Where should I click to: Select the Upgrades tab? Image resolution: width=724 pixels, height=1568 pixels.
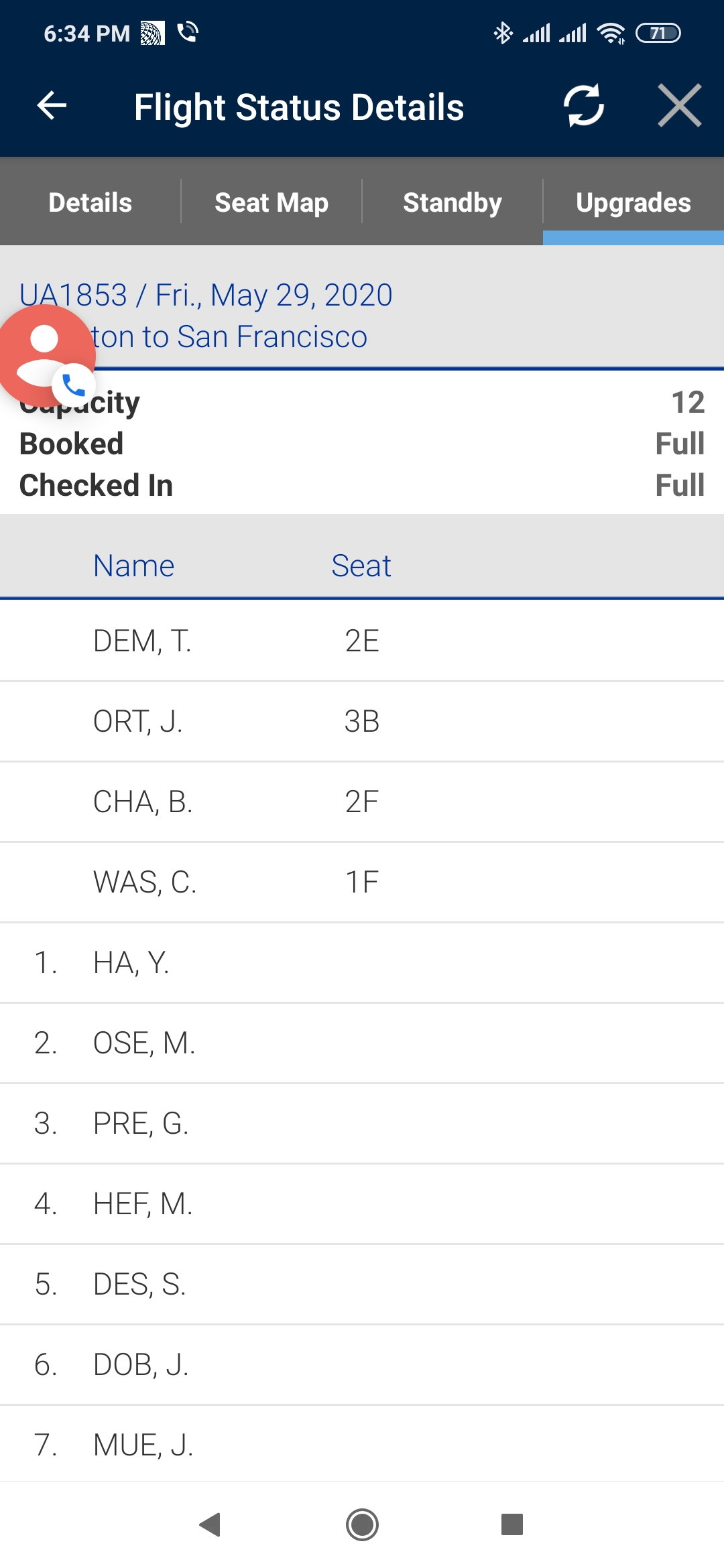[633, 202]
